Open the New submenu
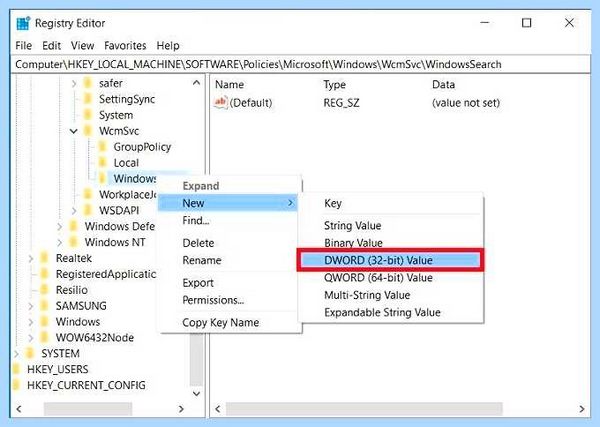 pos(228,203)
